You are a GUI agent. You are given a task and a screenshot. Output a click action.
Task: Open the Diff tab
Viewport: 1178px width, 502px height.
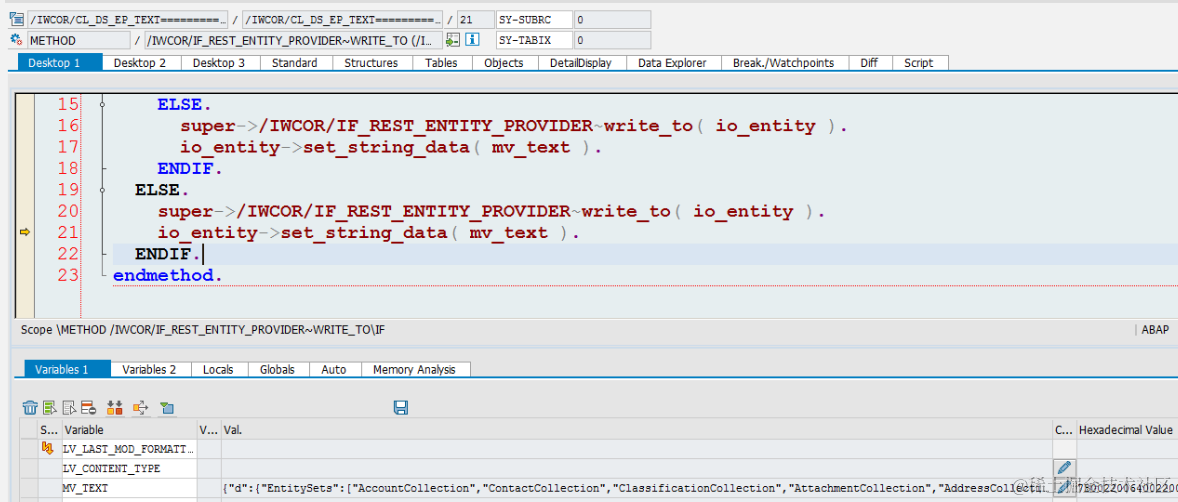869,63
